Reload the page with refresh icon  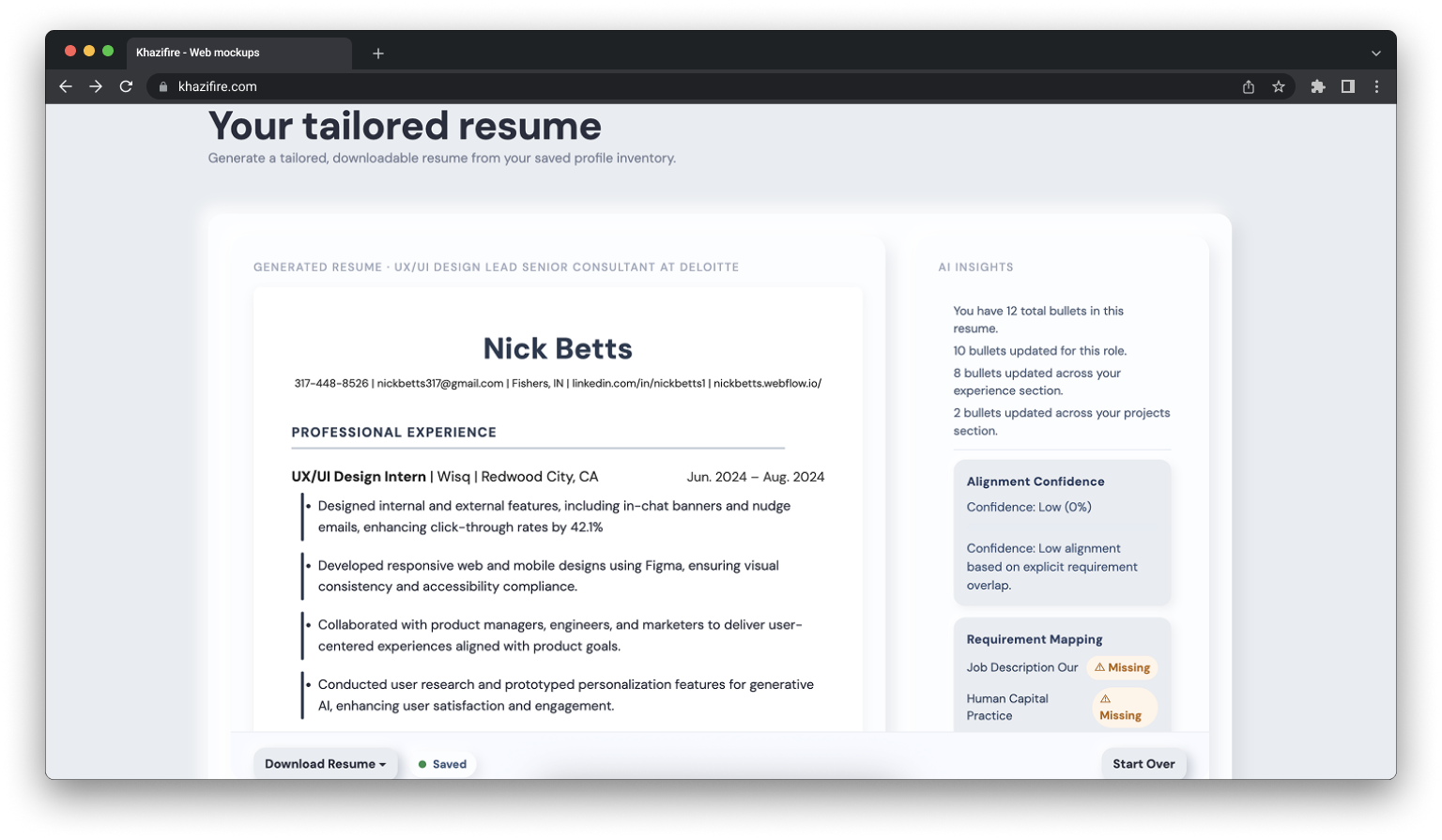point(126,86)
